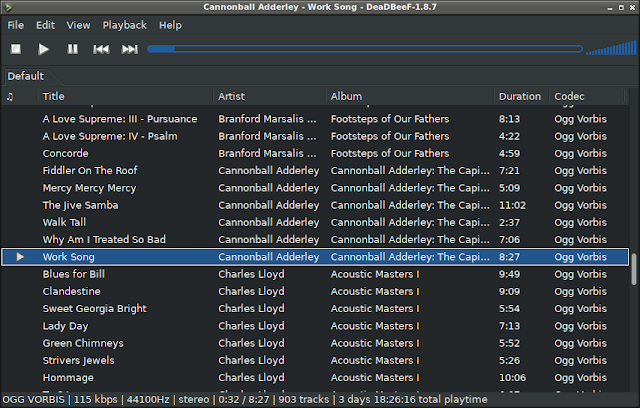Click the music note column header
Viewport: 640px width, 408px height.
pos(10,97)
